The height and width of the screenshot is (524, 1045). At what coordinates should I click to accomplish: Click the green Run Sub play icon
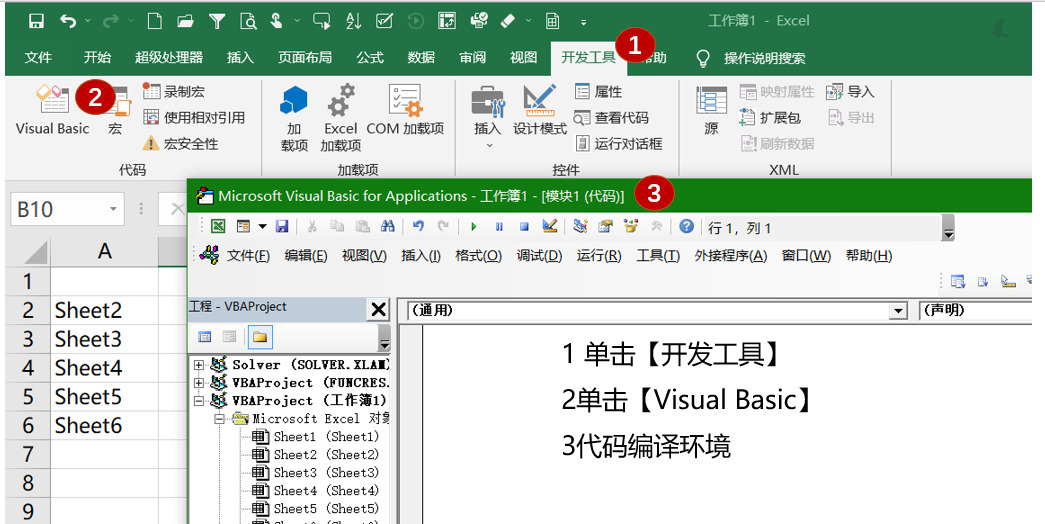pyautogui.click(x=474, y=227)
